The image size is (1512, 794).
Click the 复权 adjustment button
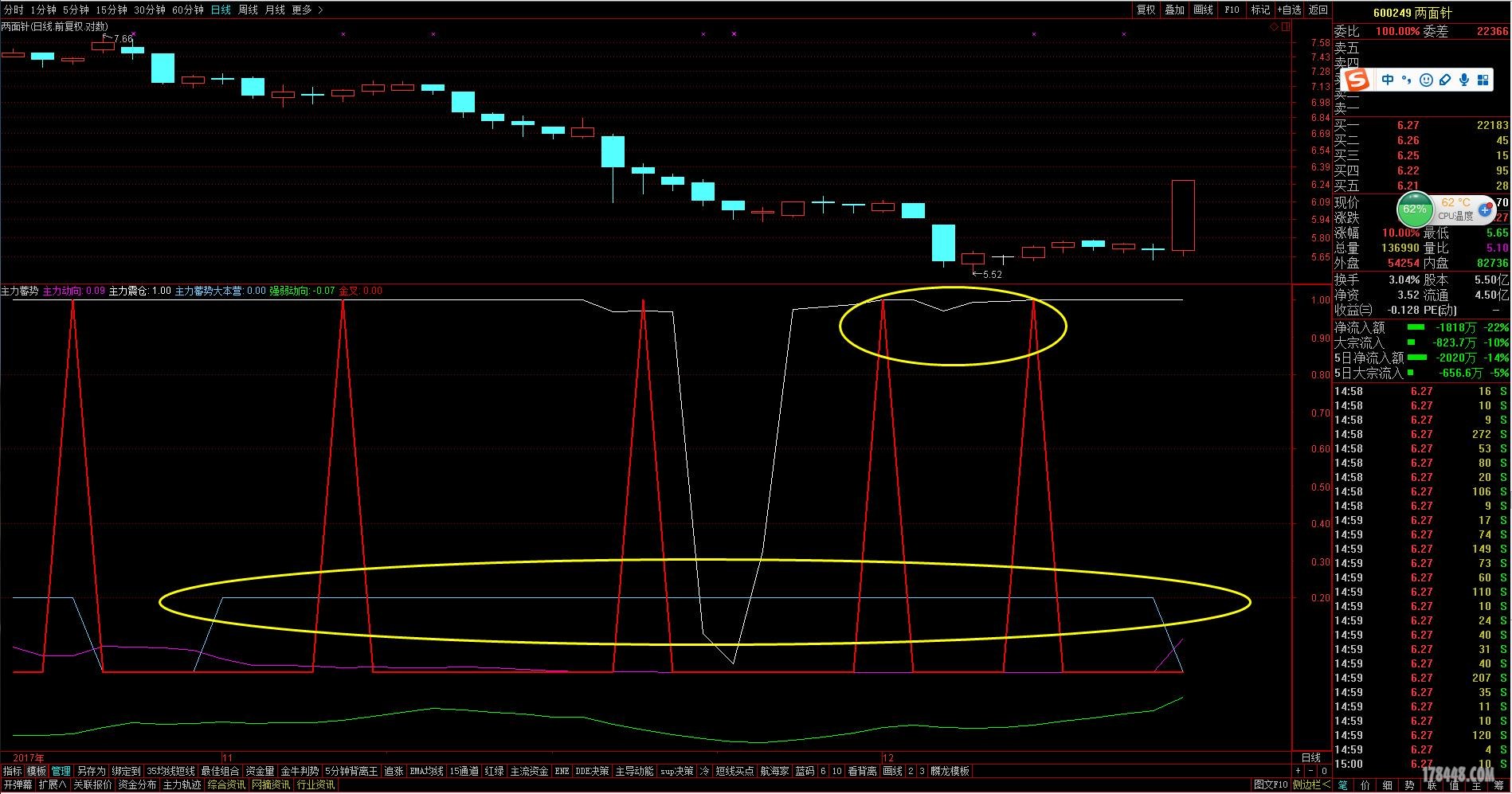click(x=1146, y=10)
